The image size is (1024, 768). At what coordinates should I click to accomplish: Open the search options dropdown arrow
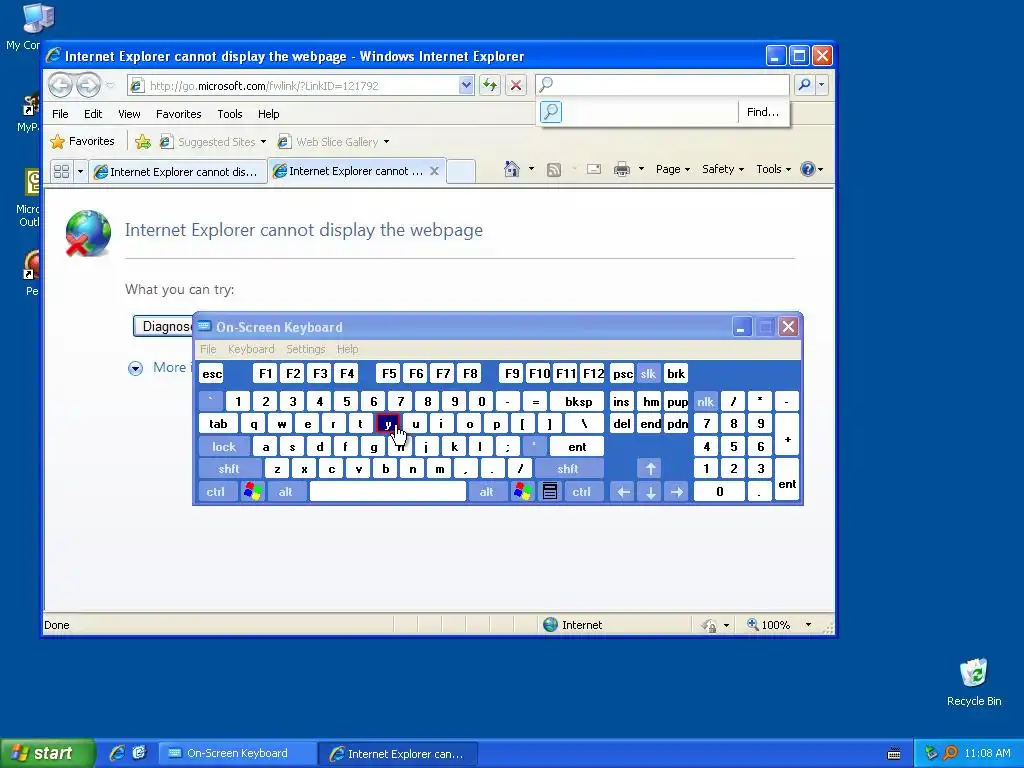coord(822,84)
